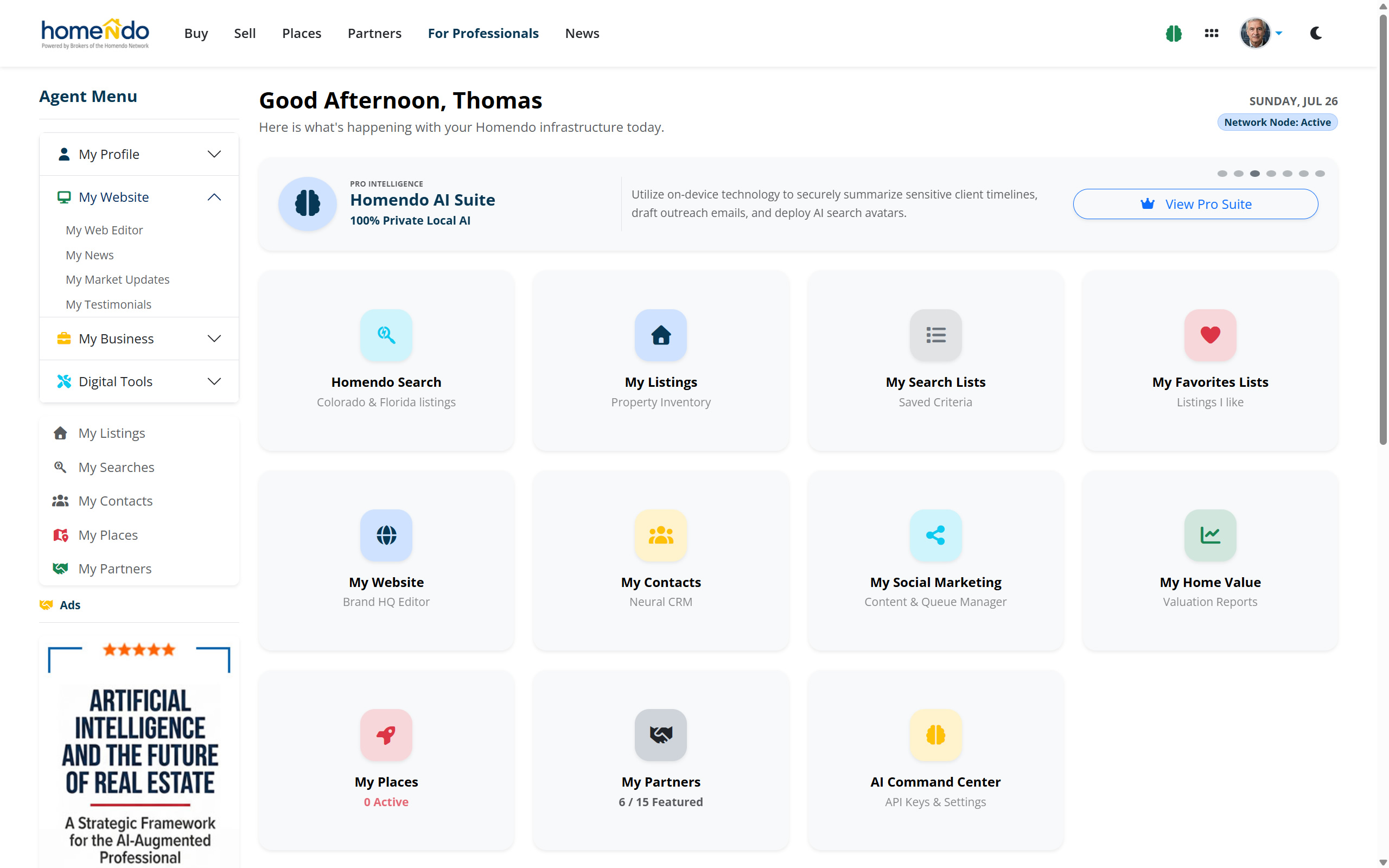1389x868 pixels.
Task: Click the 'Neural CRM' subtitle text
Action: [x=661, y=602]
